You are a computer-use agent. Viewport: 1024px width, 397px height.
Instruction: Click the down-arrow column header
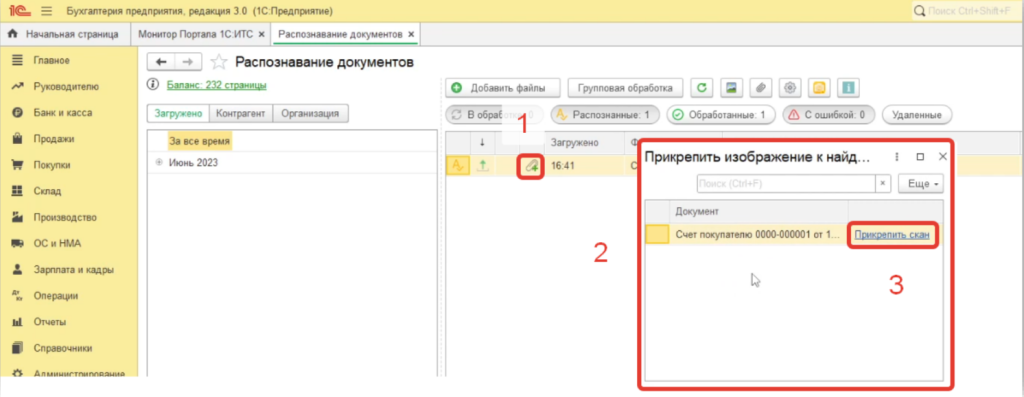(x=482, y=142)
